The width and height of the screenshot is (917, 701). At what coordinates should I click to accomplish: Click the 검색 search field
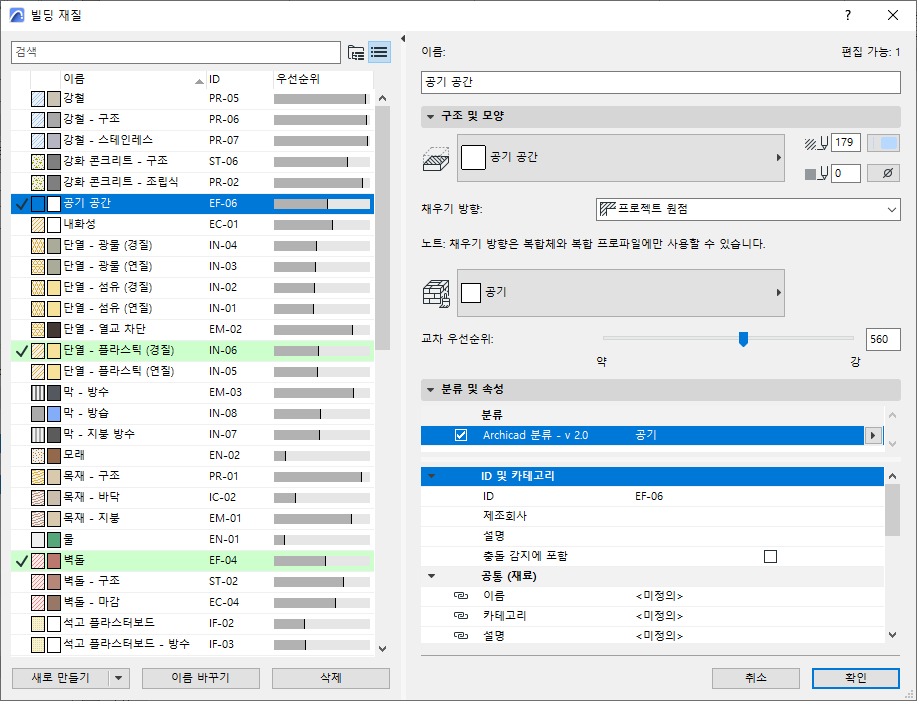pos(175,52)
